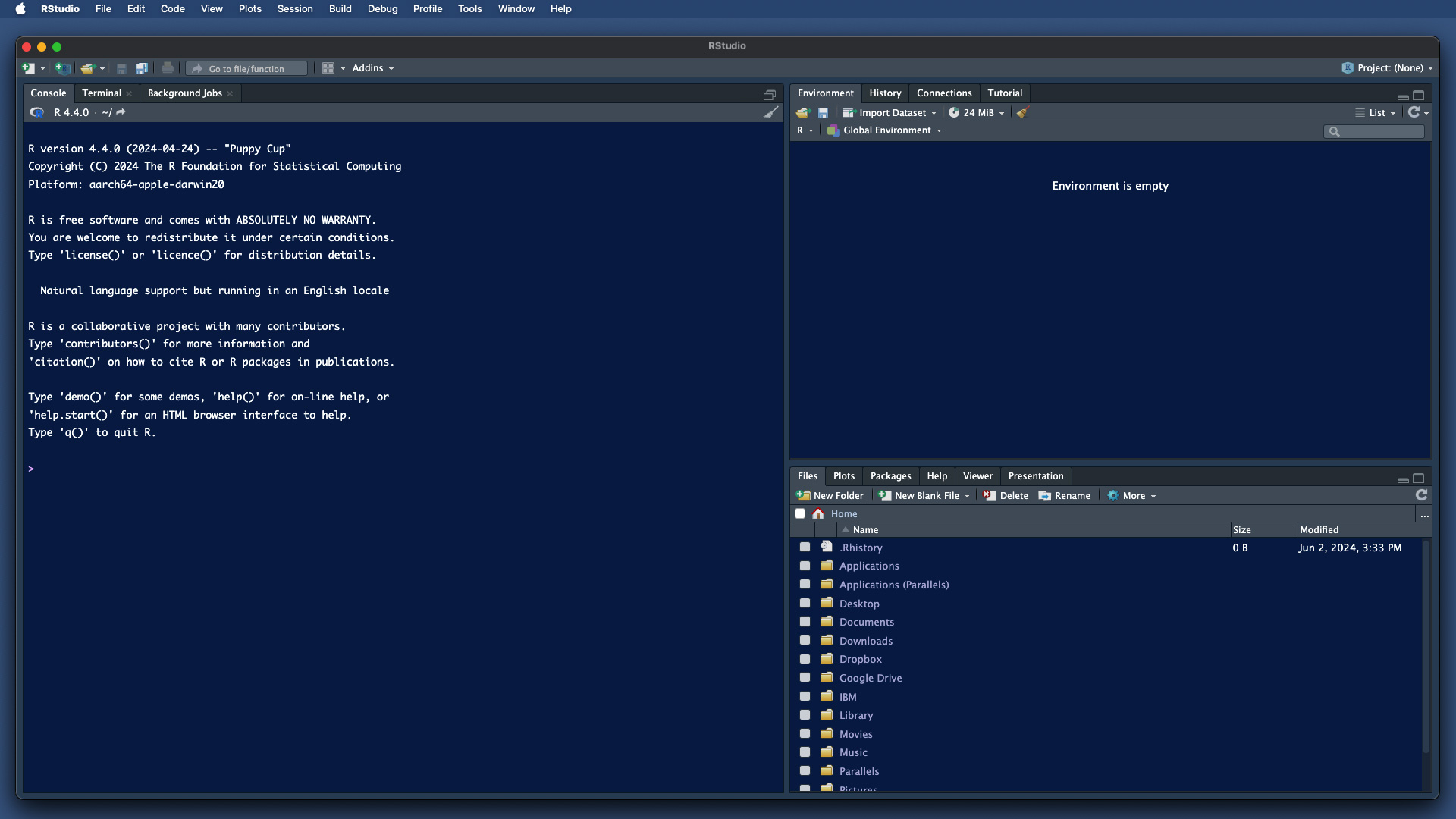Toggle the Background Jobs tab
1456x819 pixels.
(x=184, y=92)
